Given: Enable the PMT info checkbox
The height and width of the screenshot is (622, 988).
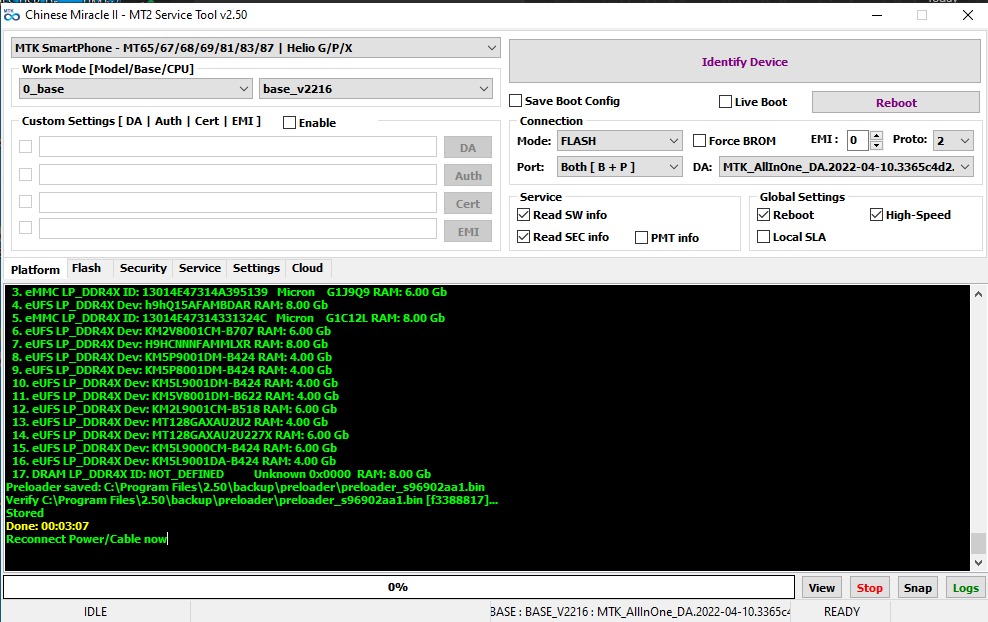Looking at the screenshot, I should [641, 238].
